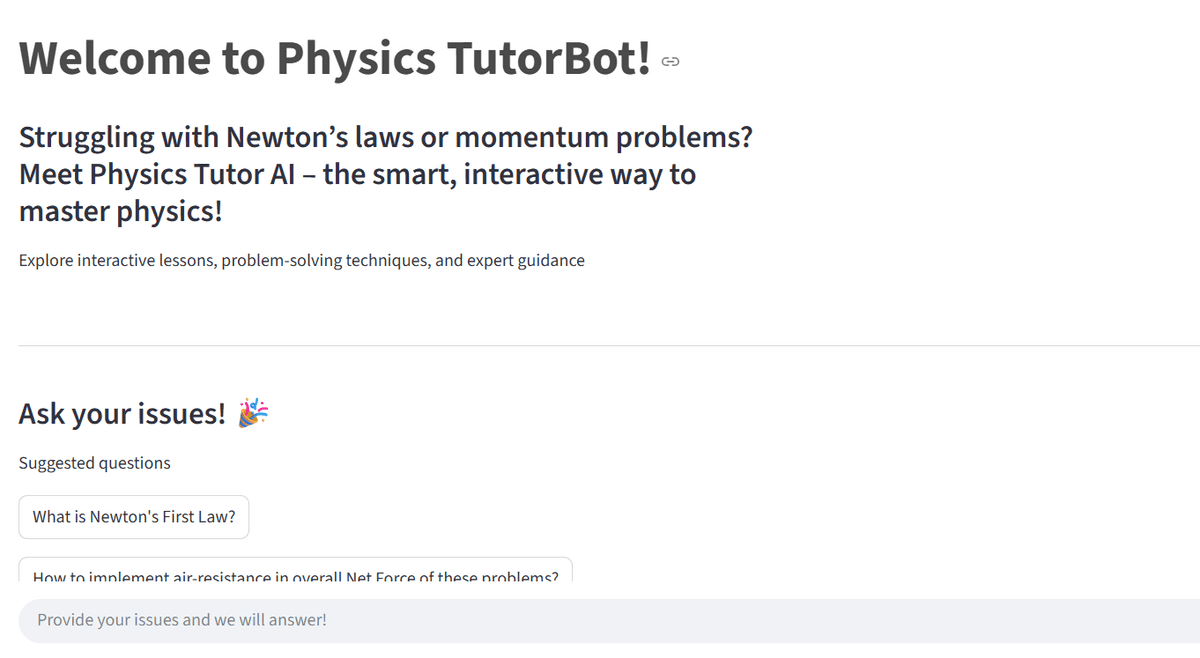Select suggested question What is Newton's First Law?
Screen dimensions: 1200x658
coord(133,517)
